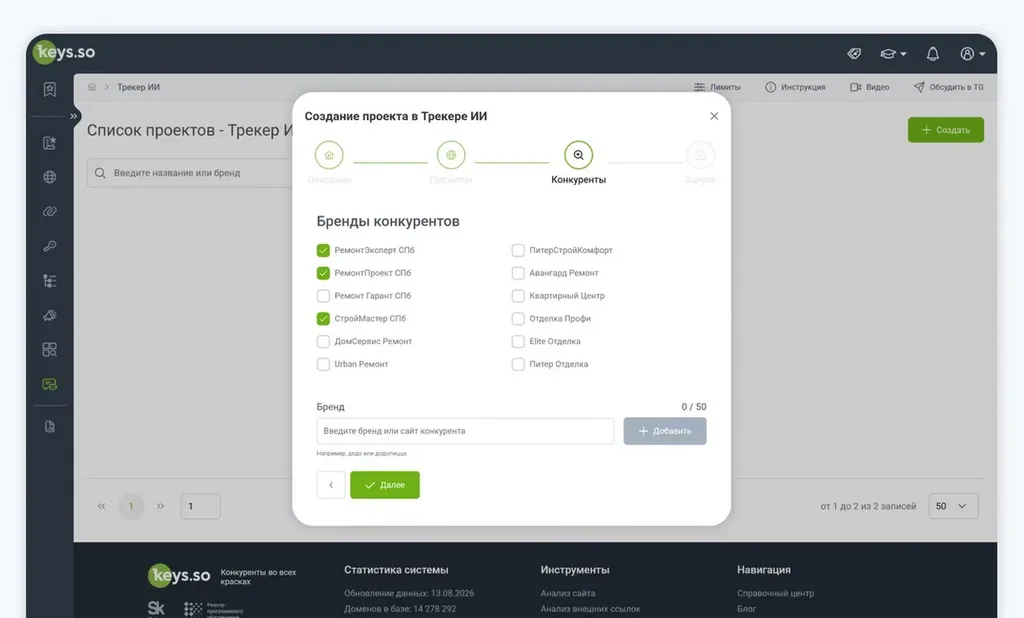This screenshot has height=618, width=1024.
Task: Uncheck СтройМастер СПб
Action: 323,319
